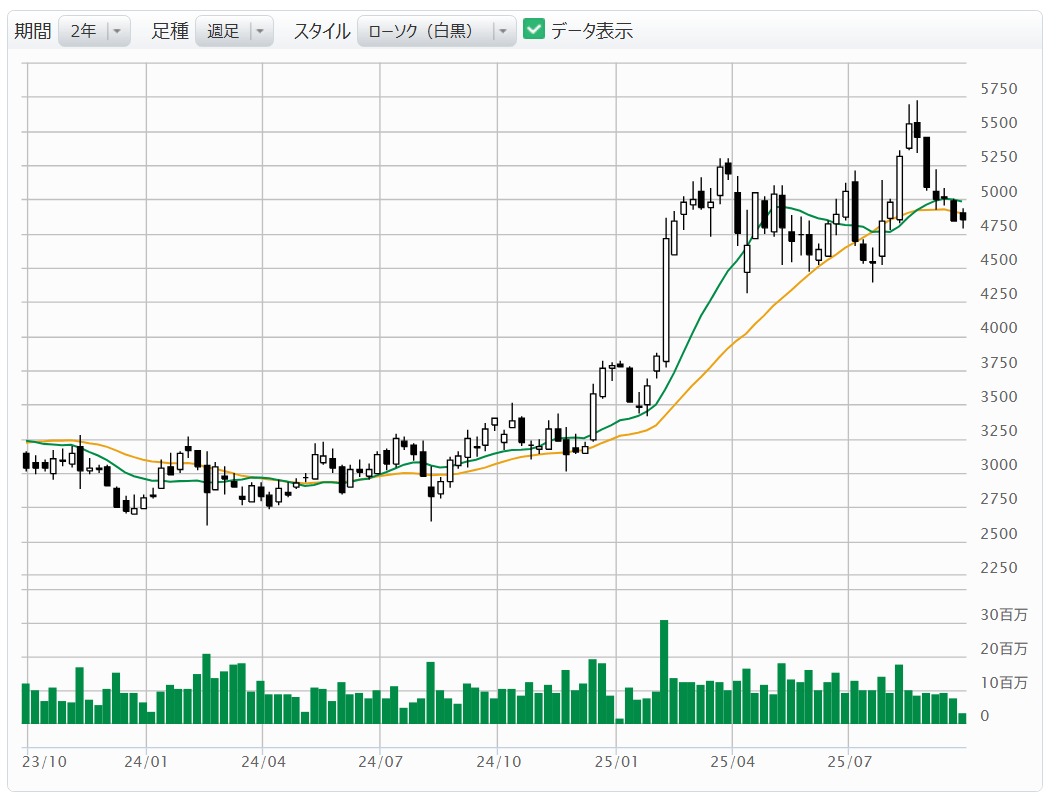
Task: Click the 24/04 date axis label
Action: point(263,761)
